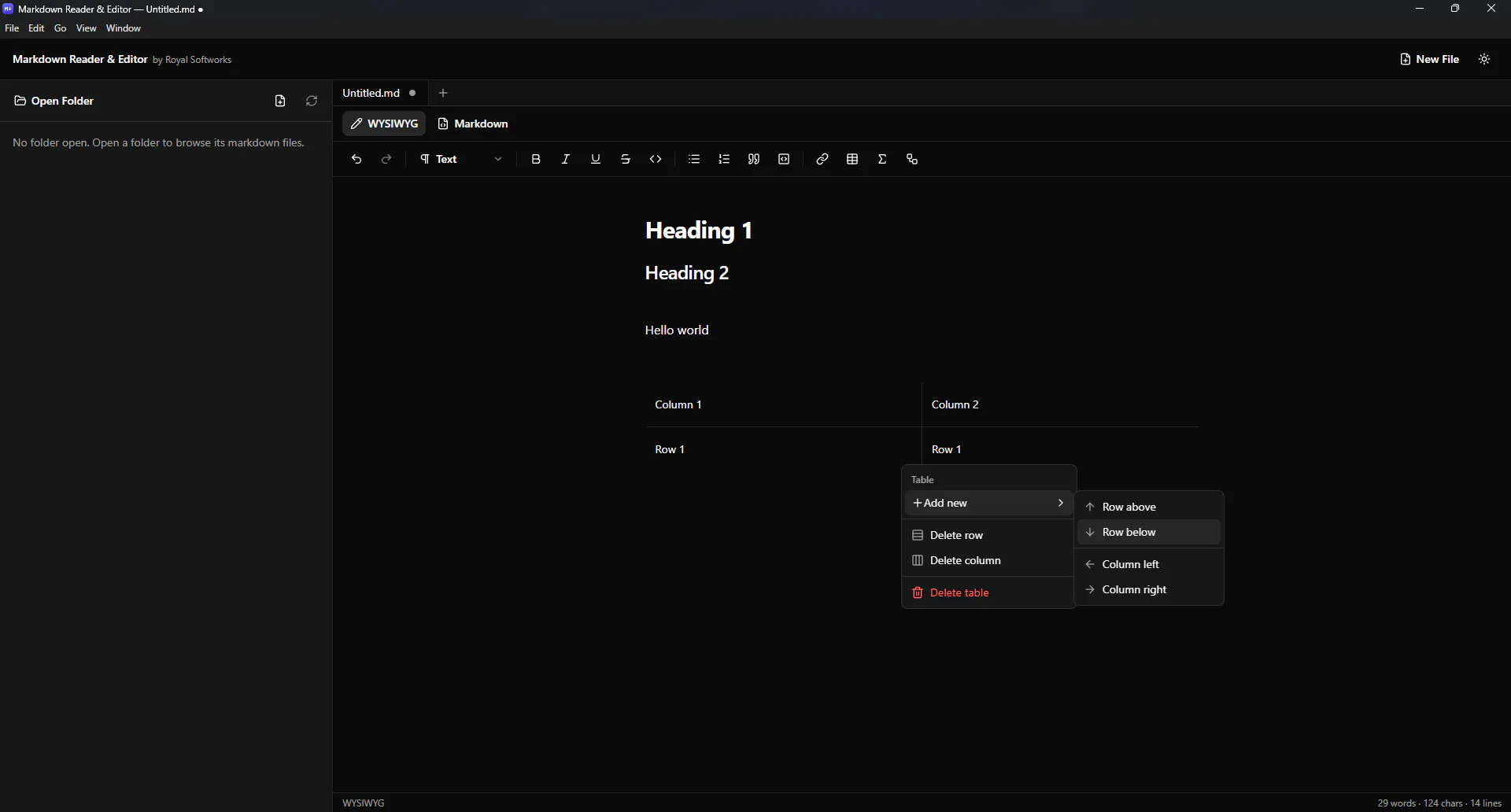Open the Window menu
The width and height of the screenshot is (1511, 812).
[124, 28]
